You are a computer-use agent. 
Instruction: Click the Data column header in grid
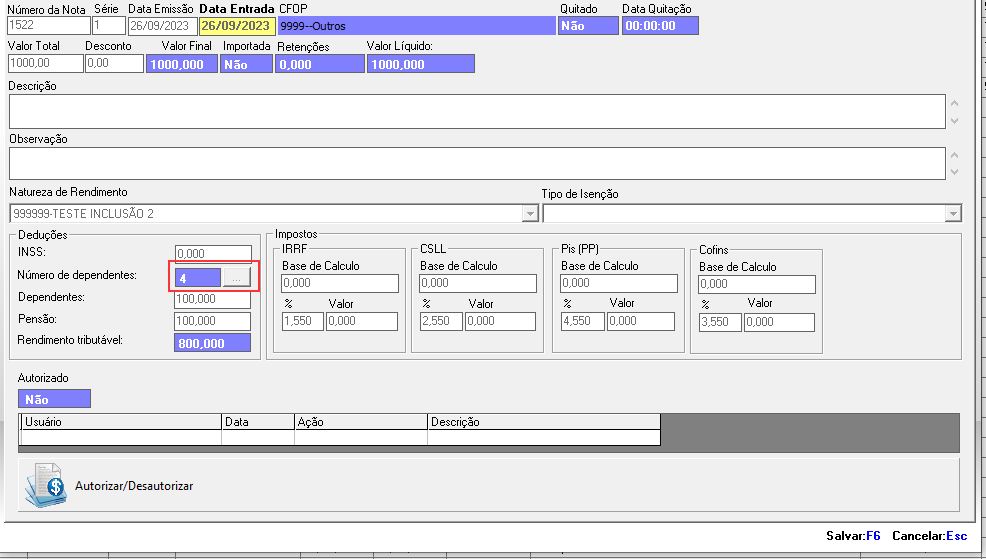[x=258, y=422]
